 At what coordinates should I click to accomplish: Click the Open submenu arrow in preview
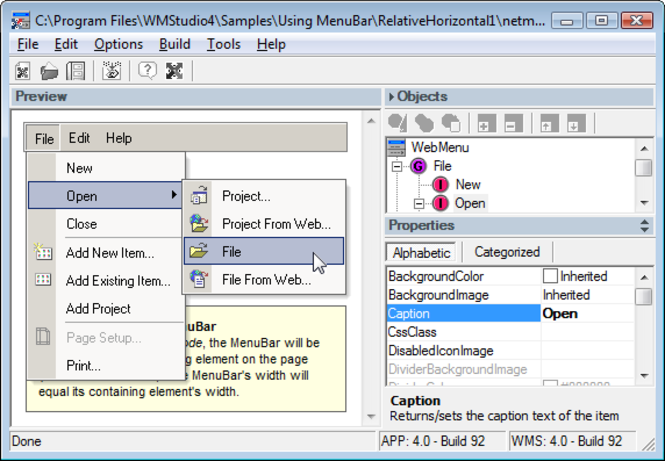tap(174, 195)
